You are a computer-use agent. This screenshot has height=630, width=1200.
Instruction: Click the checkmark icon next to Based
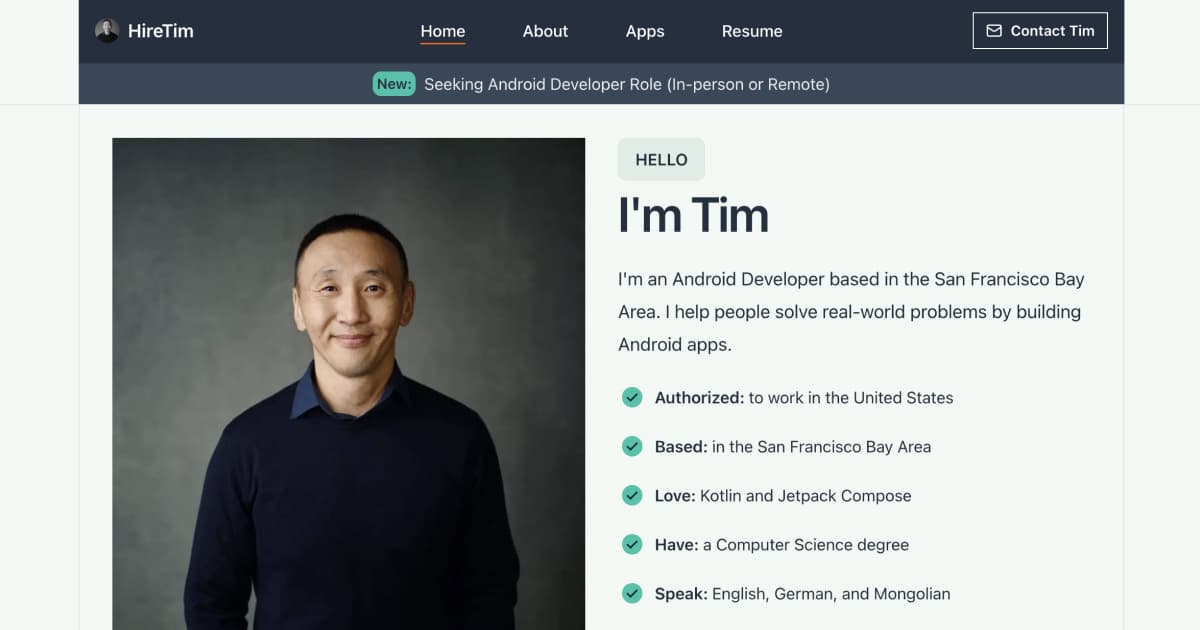pos(632,446)
